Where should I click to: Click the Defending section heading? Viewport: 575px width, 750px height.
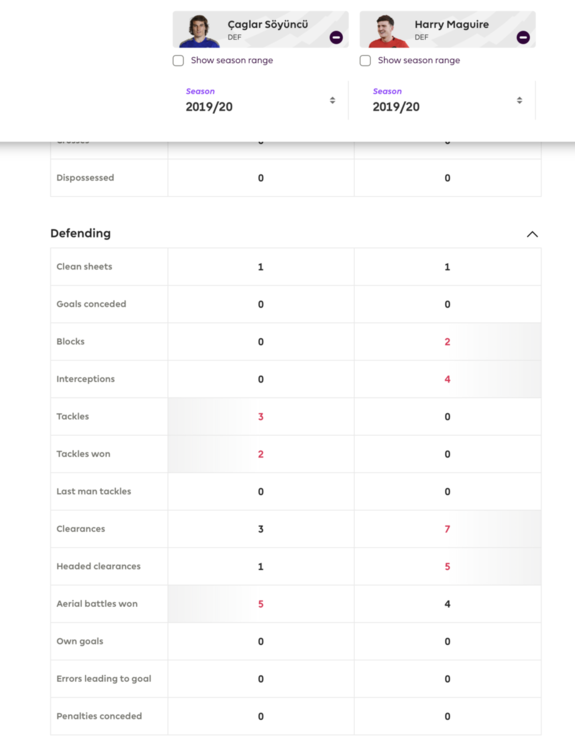point(80,233)
